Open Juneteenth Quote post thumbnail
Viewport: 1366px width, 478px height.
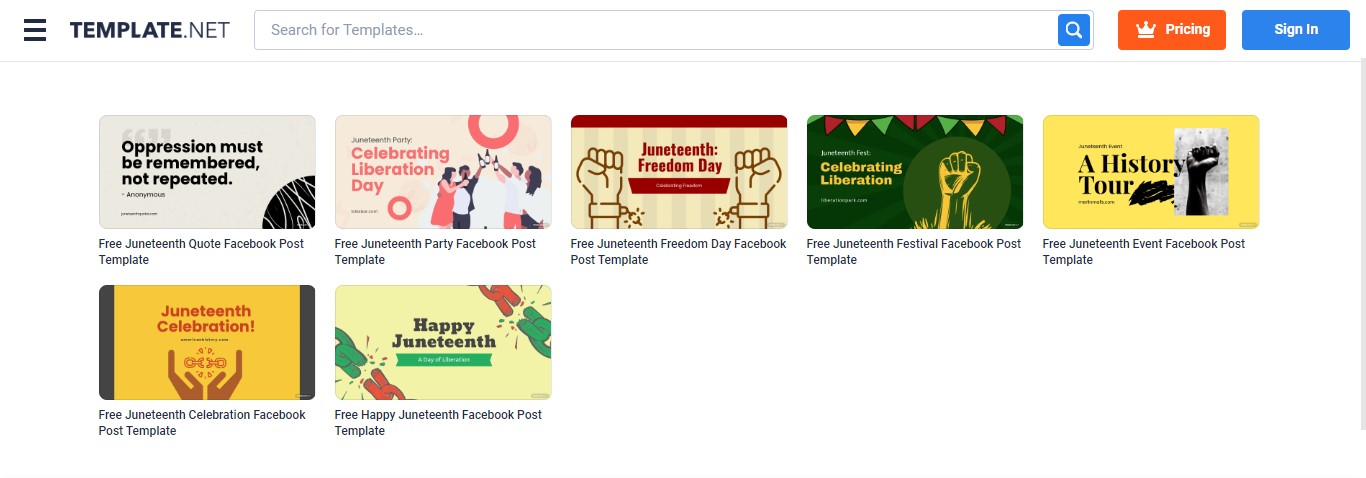pyautogui.click(x=207, y=172)
